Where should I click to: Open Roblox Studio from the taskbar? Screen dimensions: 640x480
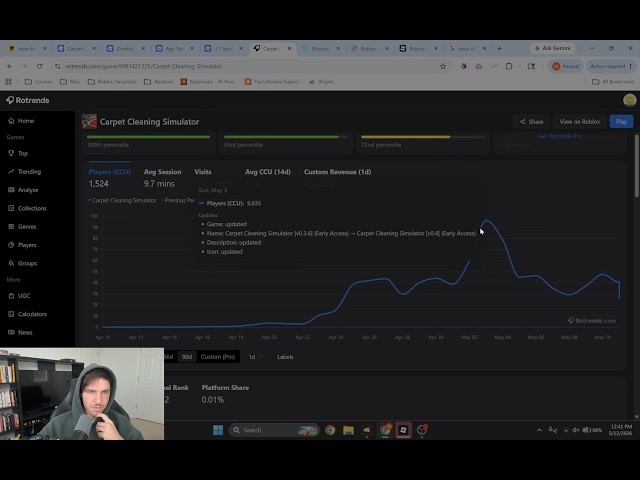(403, 430)
